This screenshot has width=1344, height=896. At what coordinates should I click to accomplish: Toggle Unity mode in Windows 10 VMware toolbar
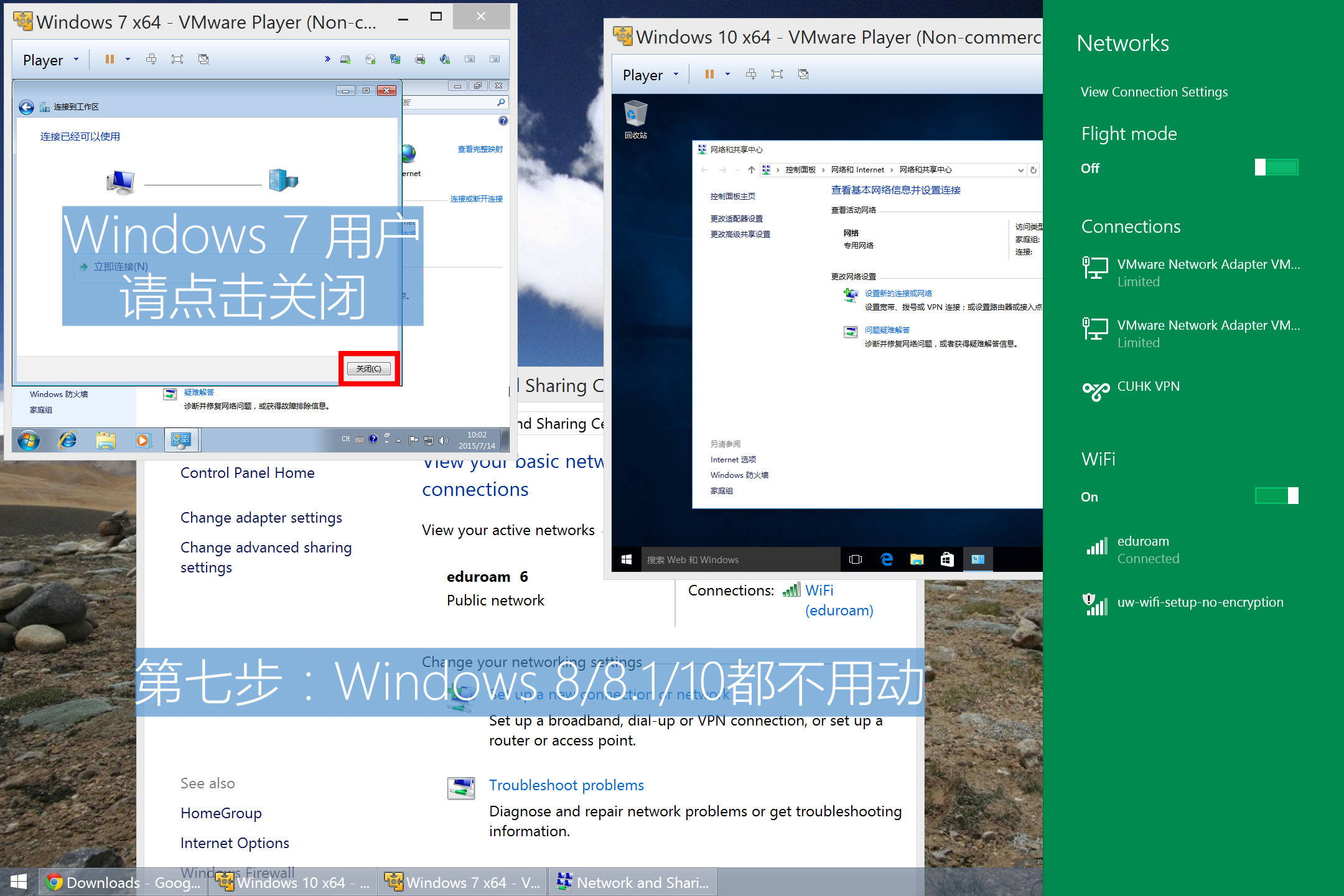coord(803,74)
